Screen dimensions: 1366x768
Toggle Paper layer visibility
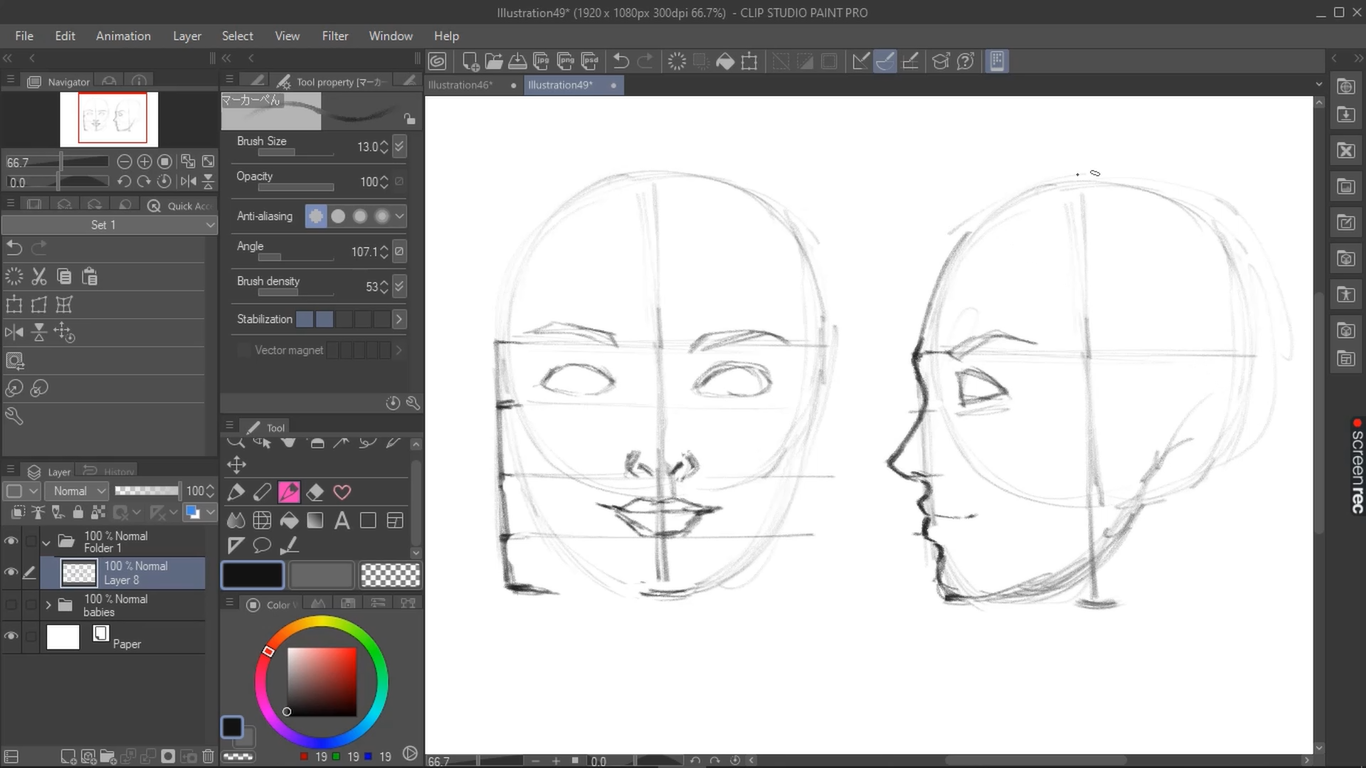coord(11,636)
